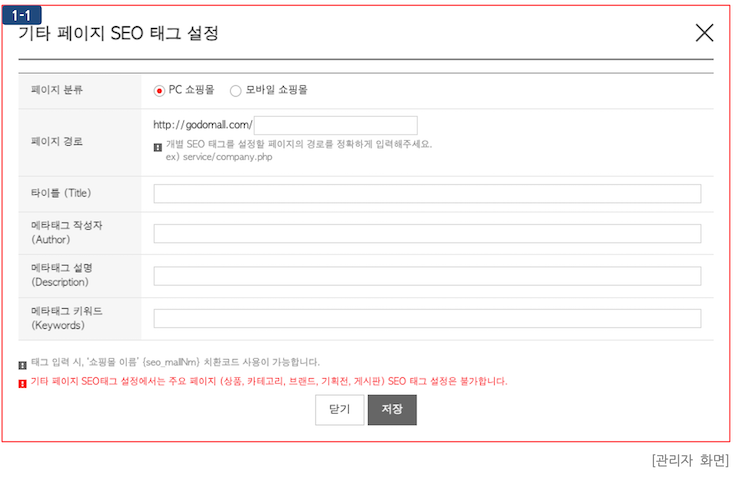Image resolution: width=754 pixels, height=481 pixels.
Task: Click the 기타 페이지 SEO 태그 설정 heading
Action: point(118,34)
